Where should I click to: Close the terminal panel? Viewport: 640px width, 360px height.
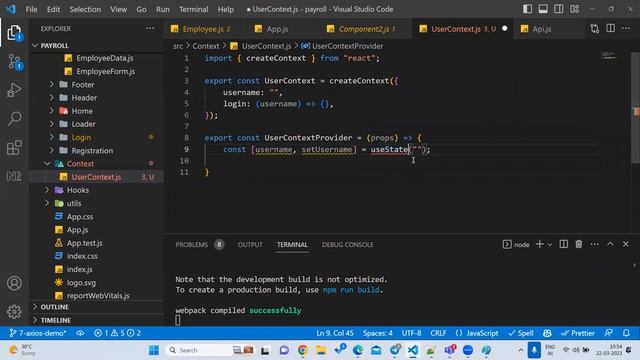point(626,244)
